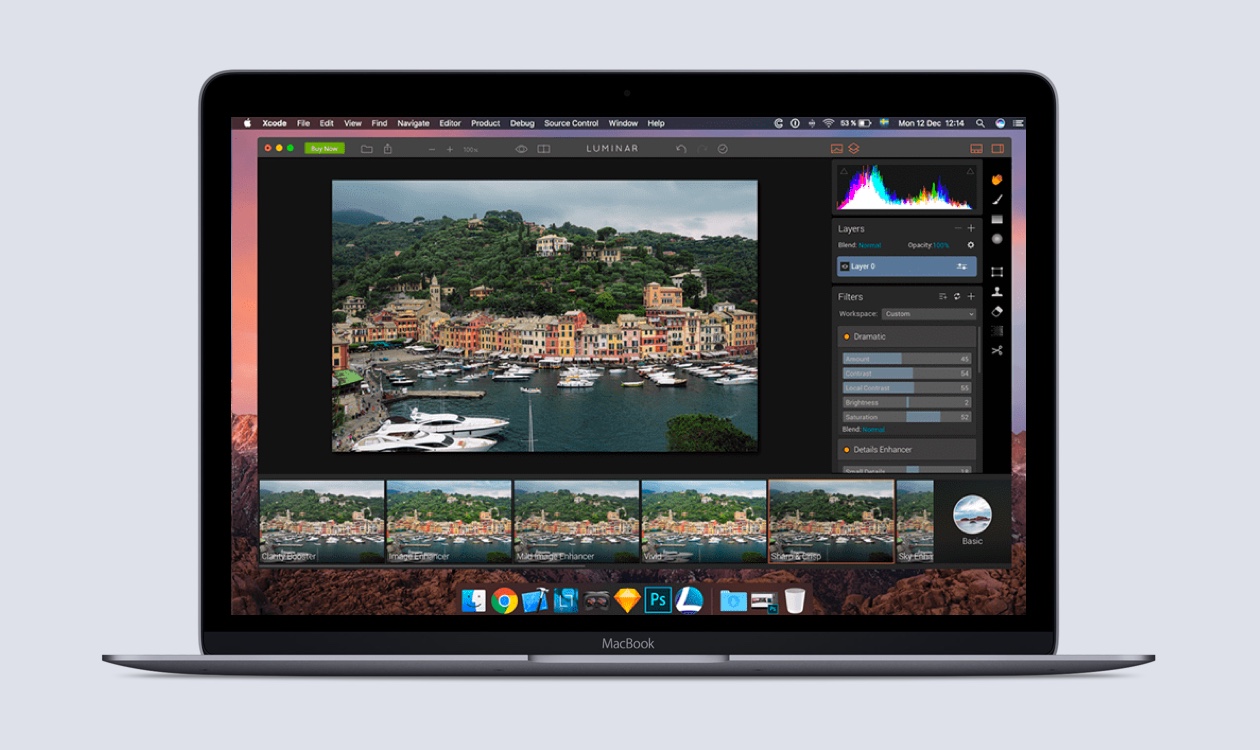Select the Layer 0 row

coord(907,267)
